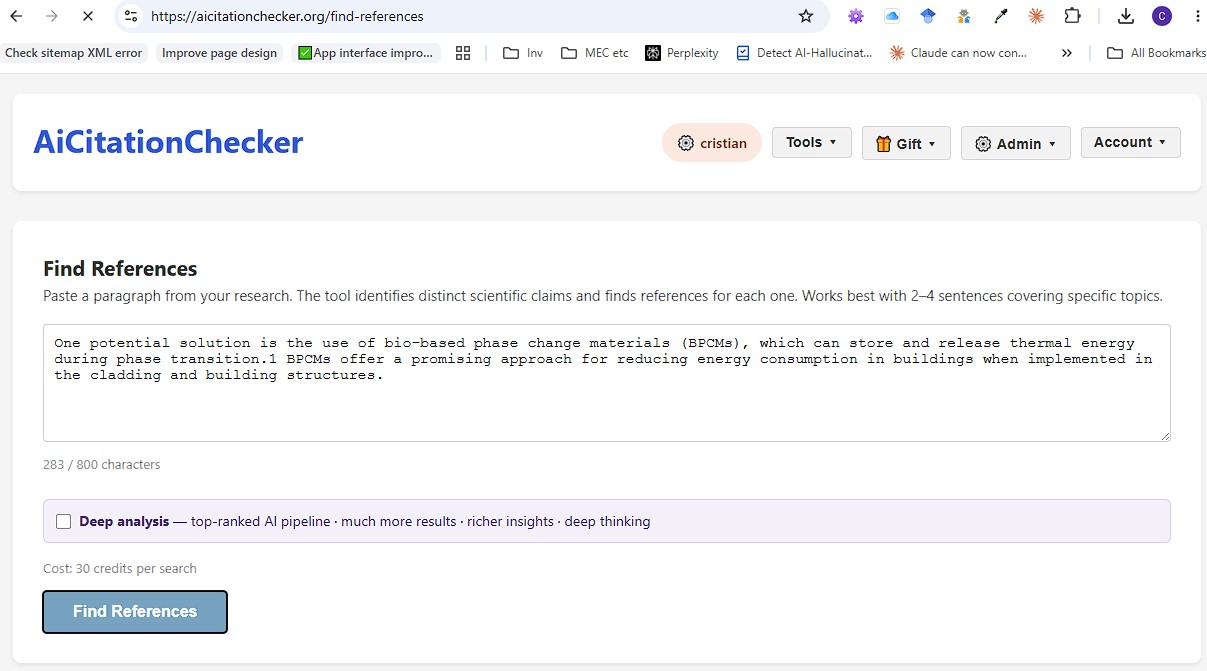Open Claude can now con... bookmark
This screenshot has height=671, width=1207.
point(959,53)
